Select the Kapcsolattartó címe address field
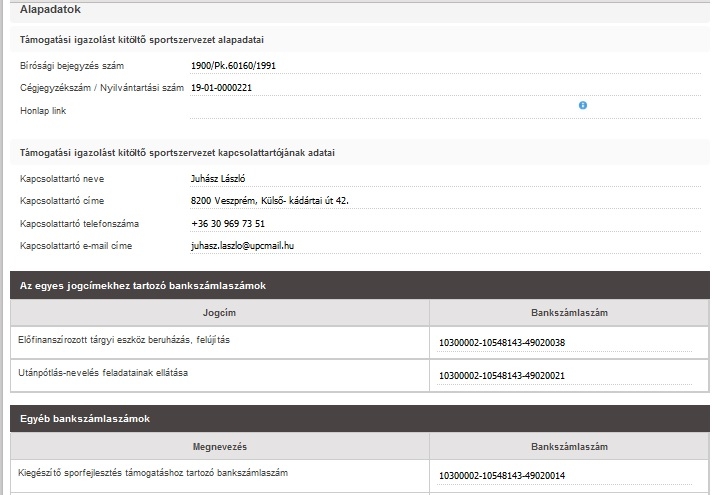The height and width of the screenshot is (495, 713). (269, 201)
